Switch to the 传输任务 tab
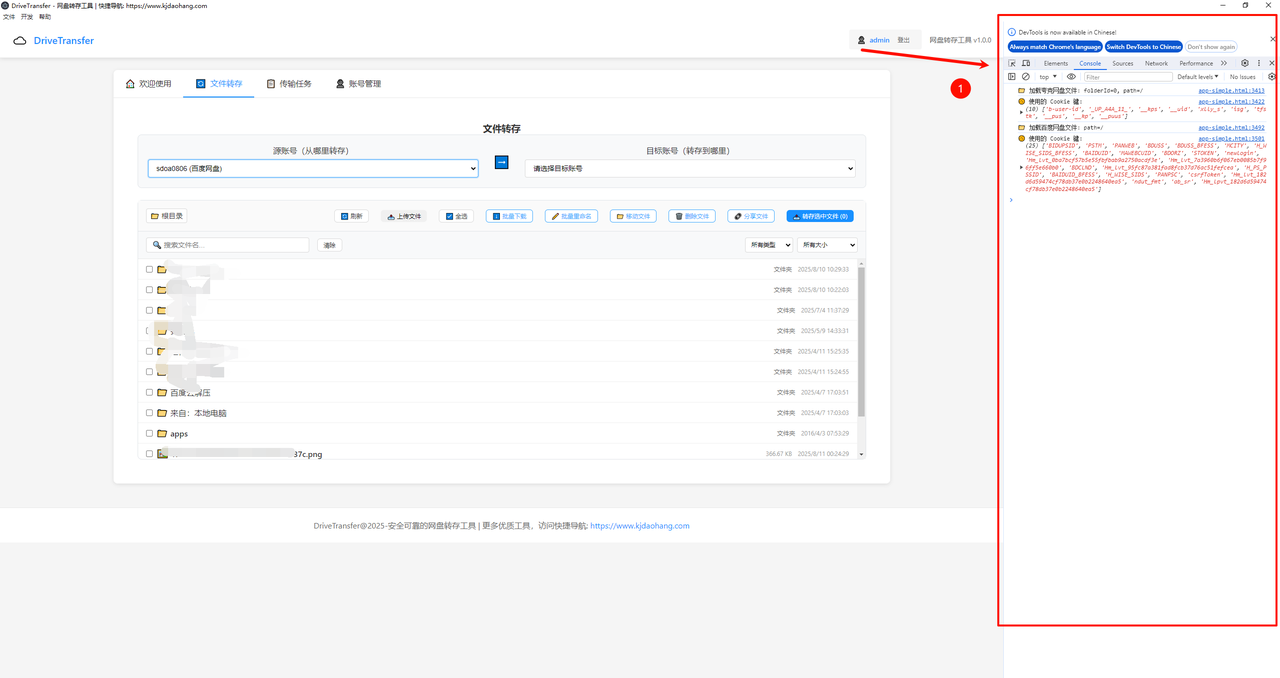 tap(288, 84)
